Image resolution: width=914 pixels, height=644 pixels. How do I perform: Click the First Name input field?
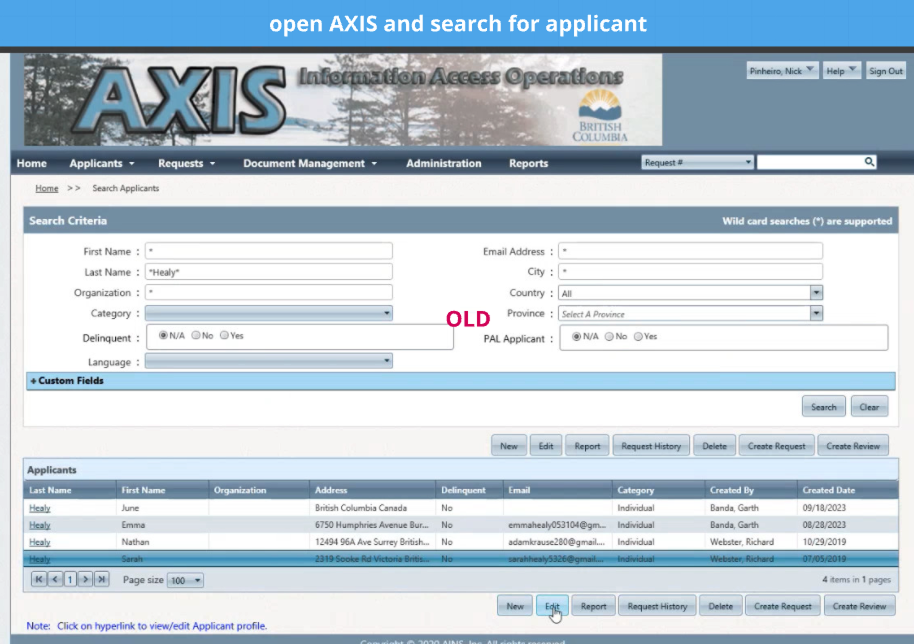(269, 251)
